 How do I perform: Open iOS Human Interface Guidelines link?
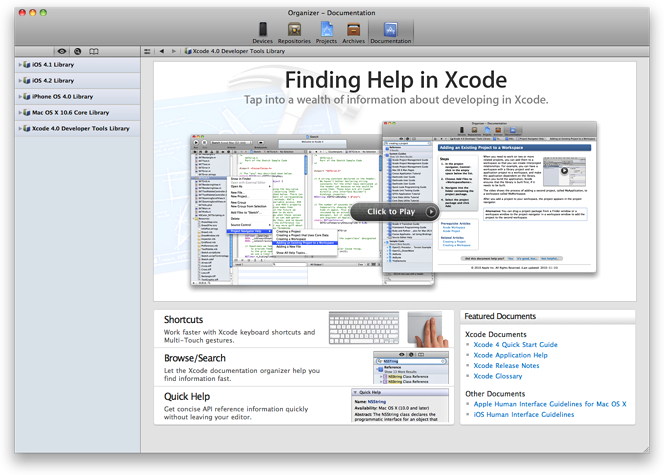[x=524, y=415]
